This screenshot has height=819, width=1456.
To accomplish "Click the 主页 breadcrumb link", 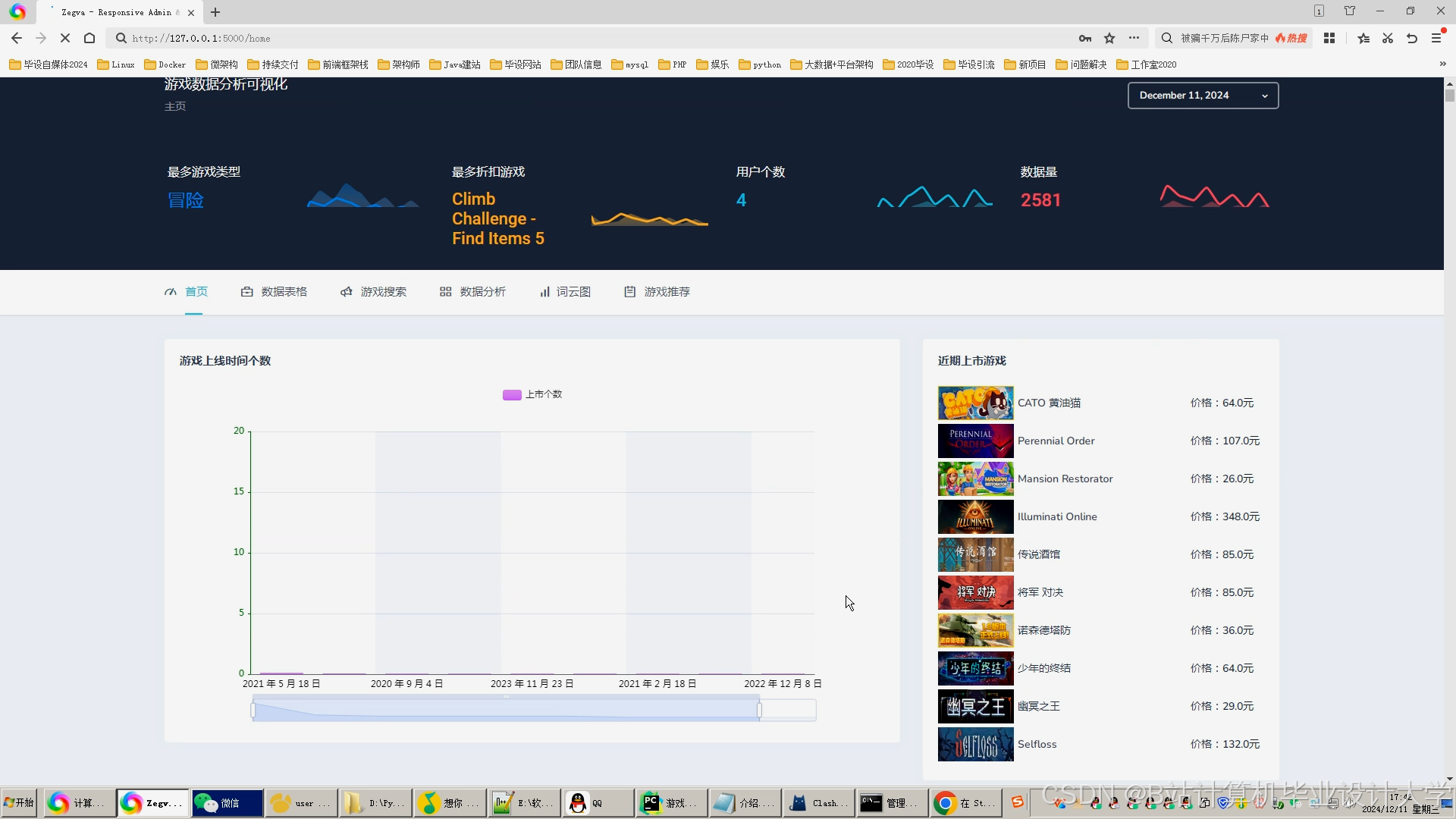I will tap(174, 106).
